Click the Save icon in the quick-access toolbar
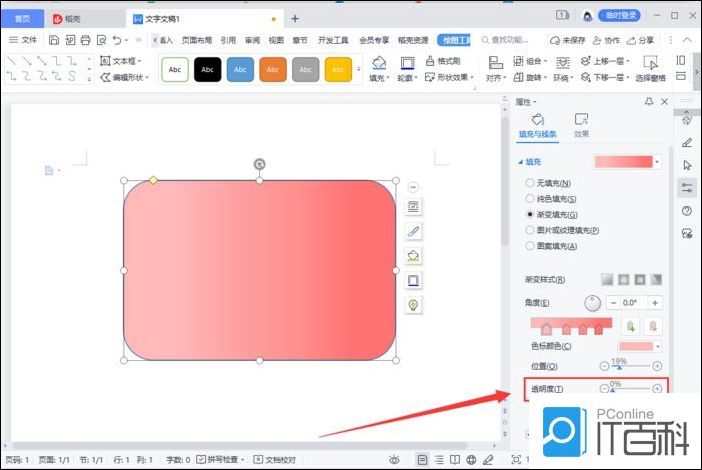This screenshot has height=470, width=702. 54,40
